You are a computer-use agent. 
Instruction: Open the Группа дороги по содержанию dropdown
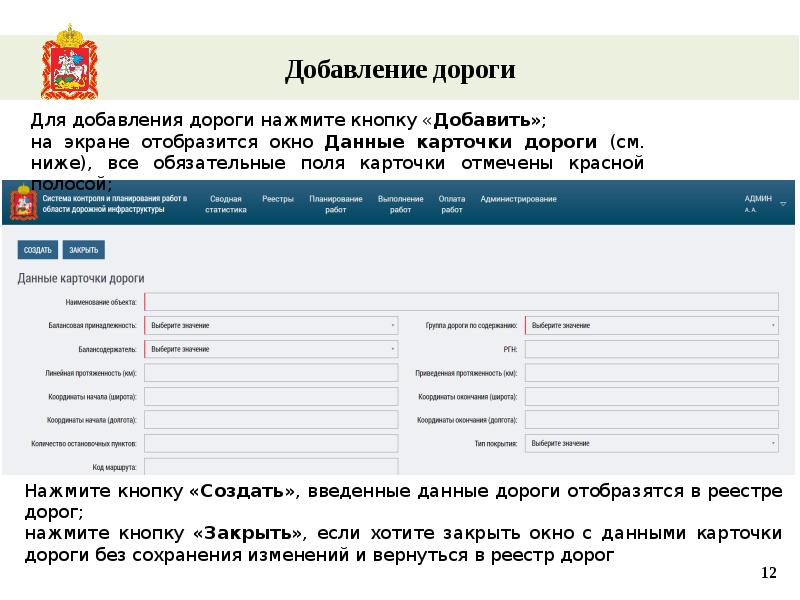click(651, 325)
